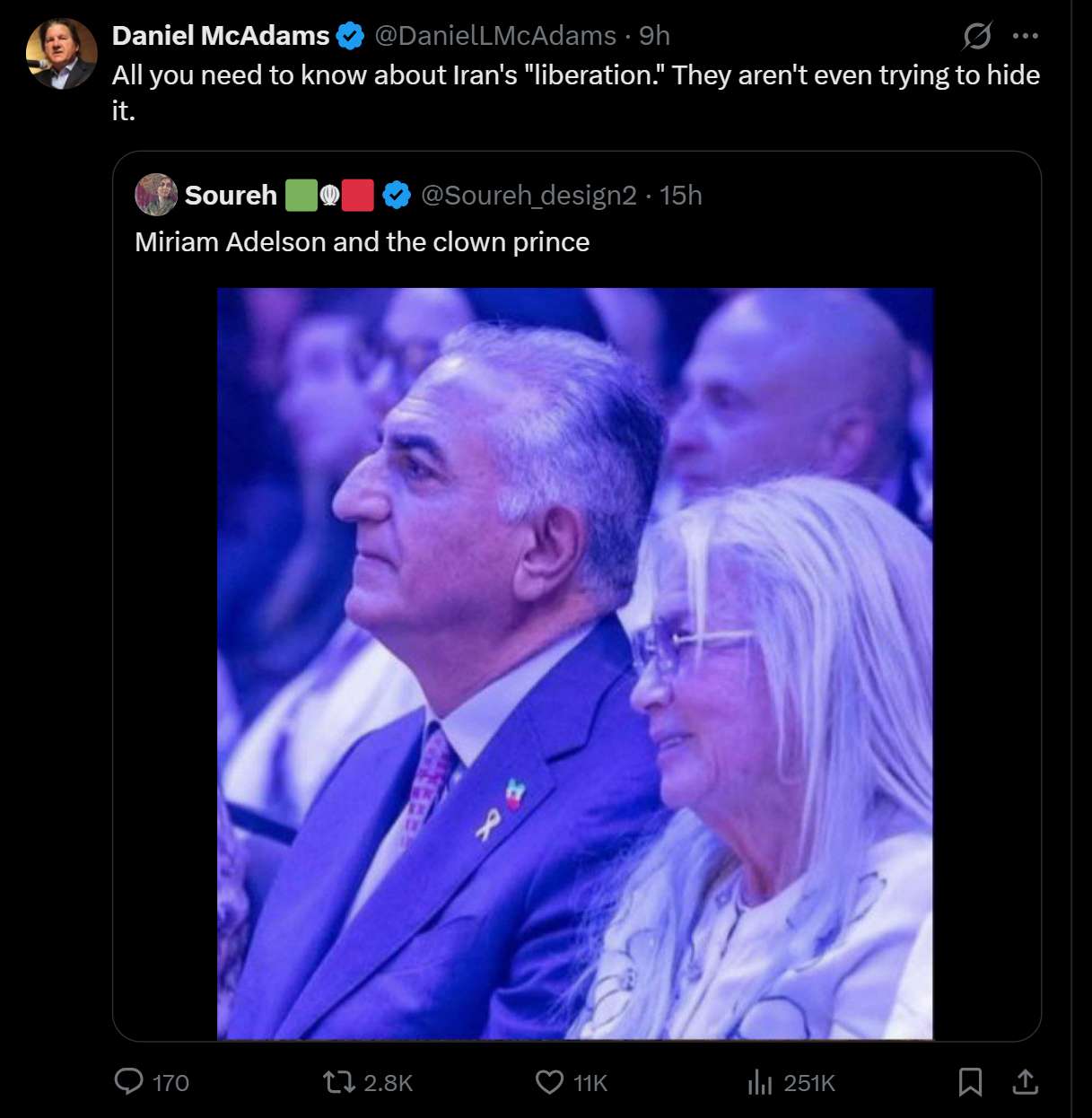Open the three-dot More options menu
This screenshot has width=1092, height=1118.
point(1025,36)
